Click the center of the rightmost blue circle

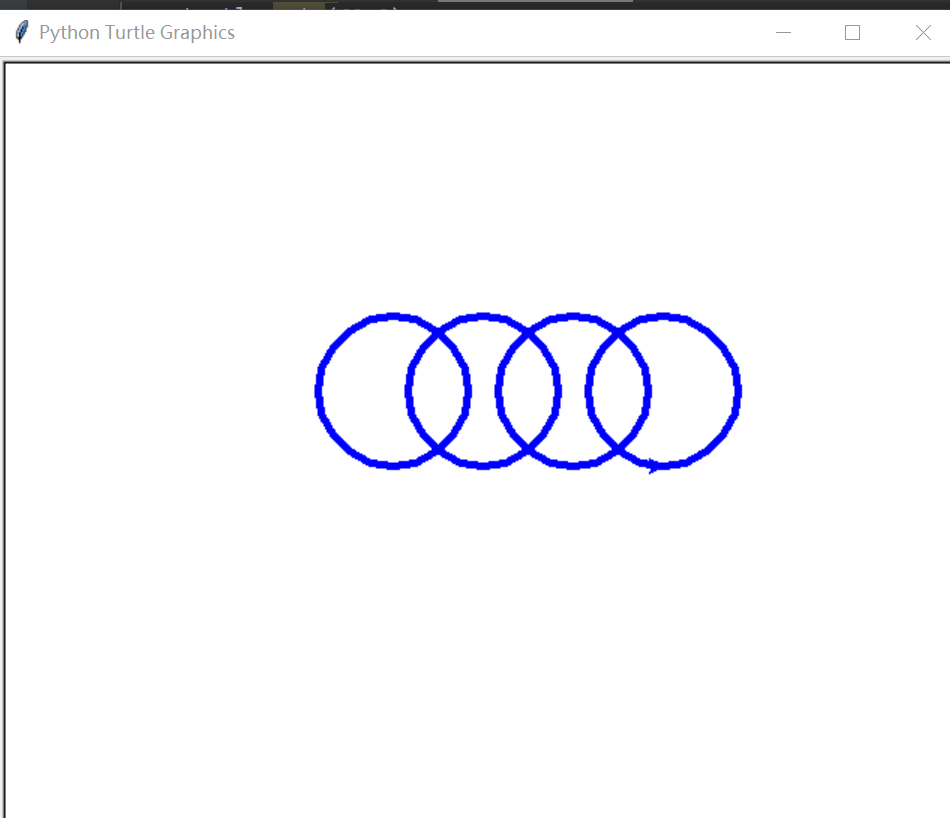(663, 391)
